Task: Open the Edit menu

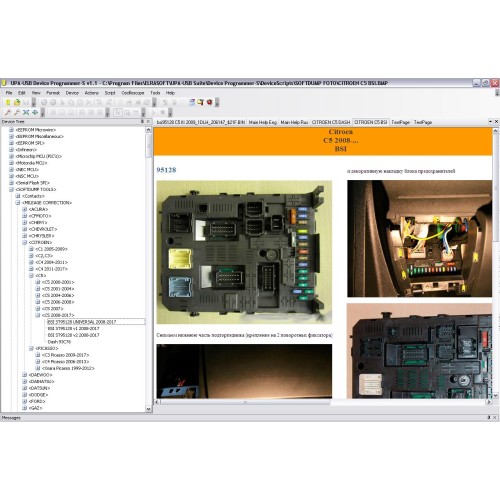Action: [x=22, y=93]
